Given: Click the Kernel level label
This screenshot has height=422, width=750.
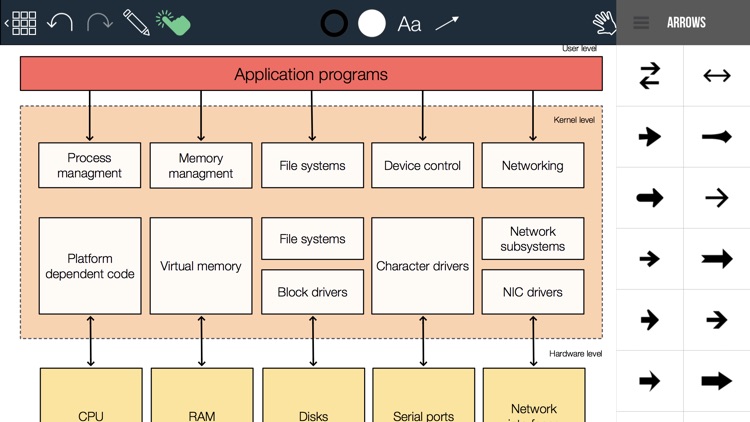Looking at the screenshot, I should (574, 120).
